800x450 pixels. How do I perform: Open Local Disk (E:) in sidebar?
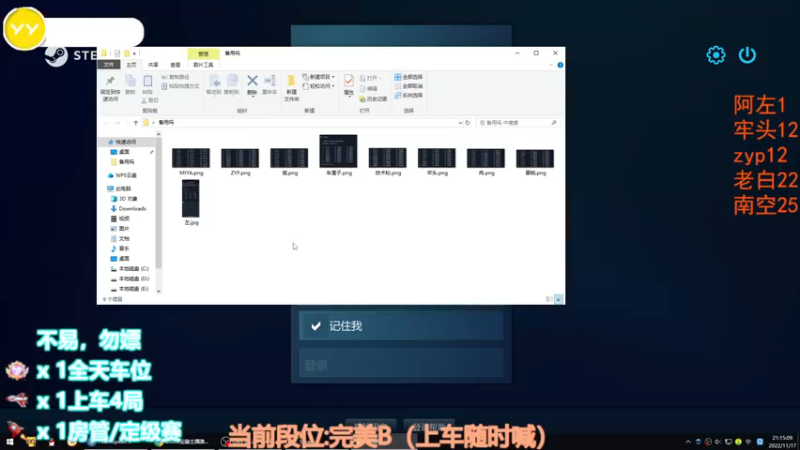[130, 289]
